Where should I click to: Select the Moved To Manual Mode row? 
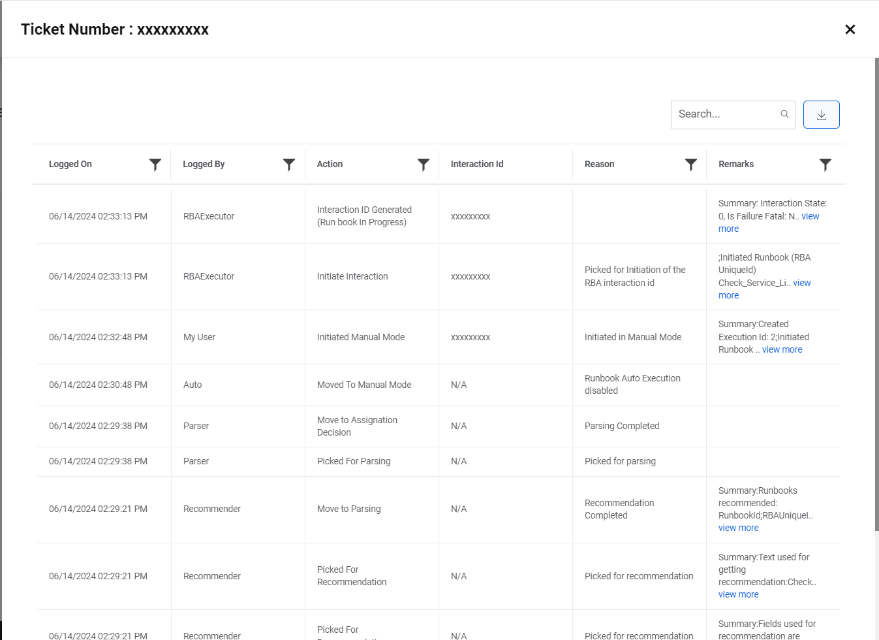click(x=364, y=385)
